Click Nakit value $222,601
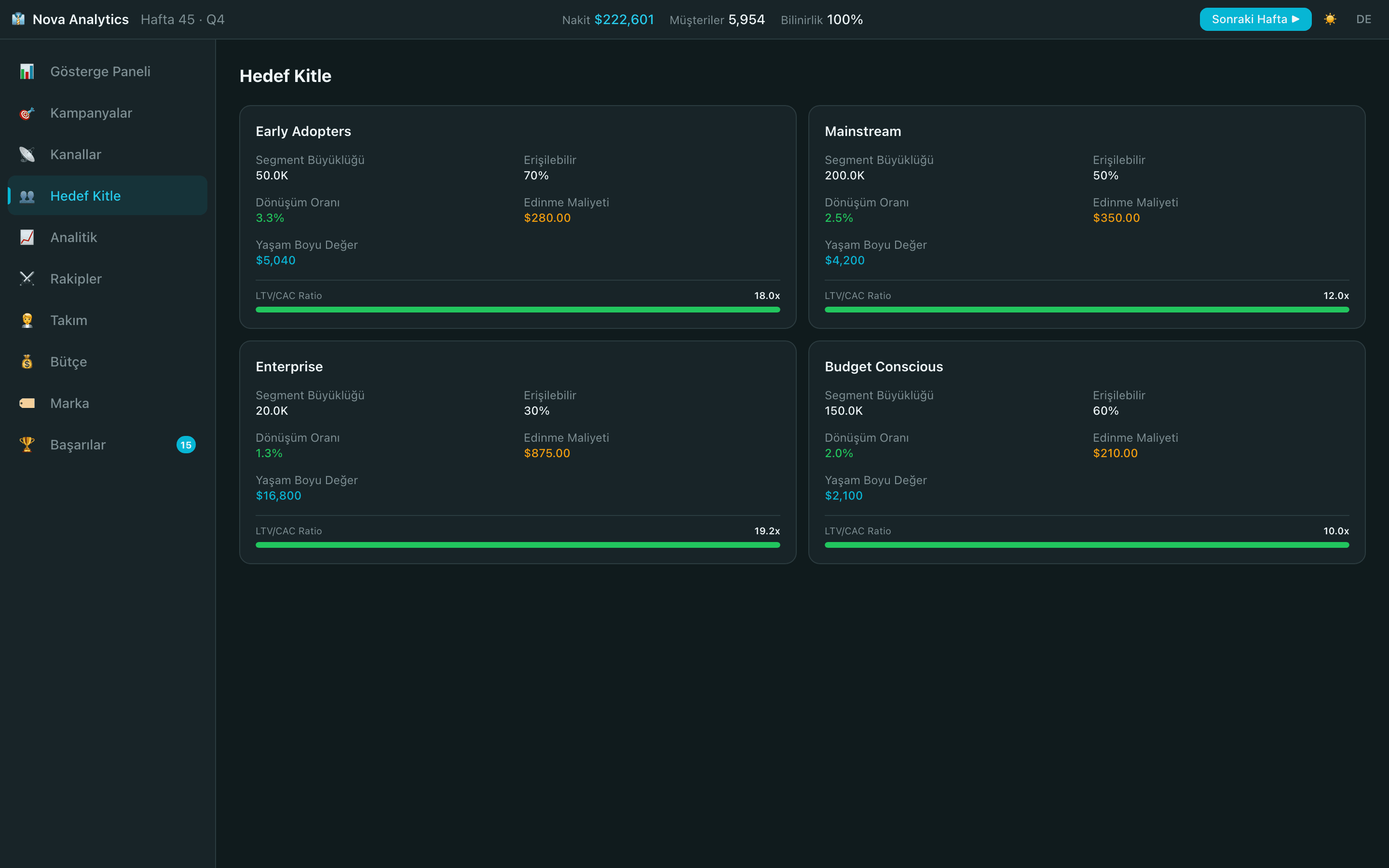Image resolution: width=1389 pixels, height=868 pixels. pos(624,19)
